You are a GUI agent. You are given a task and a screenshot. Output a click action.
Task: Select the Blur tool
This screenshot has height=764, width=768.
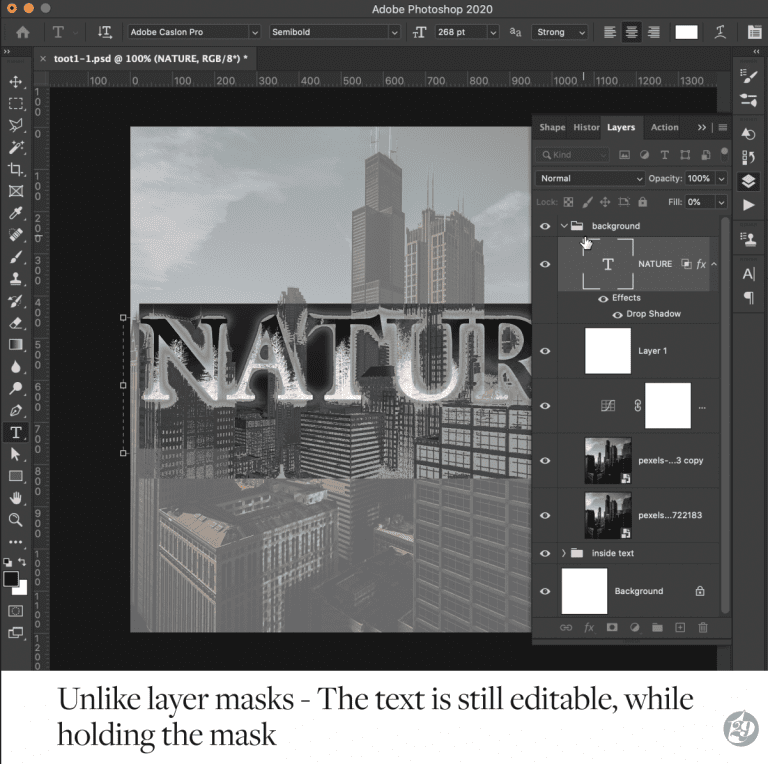[x=16, y=366]
